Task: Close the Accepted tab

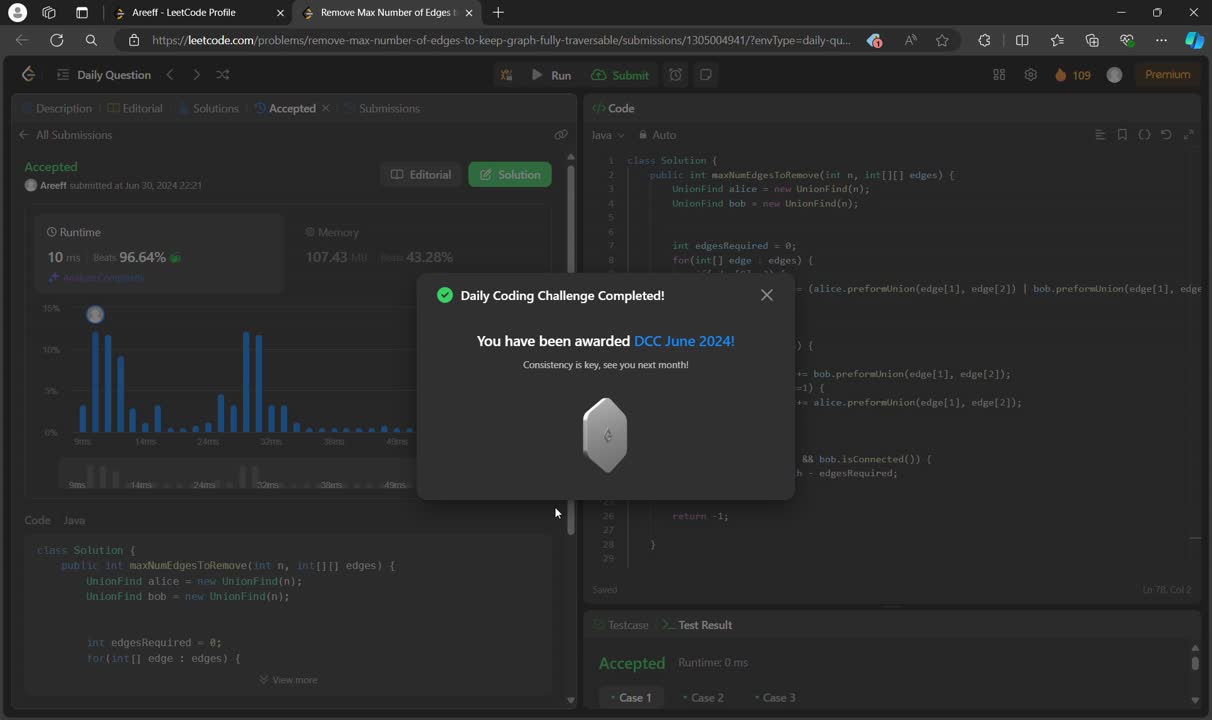Action: click(325, 108)
